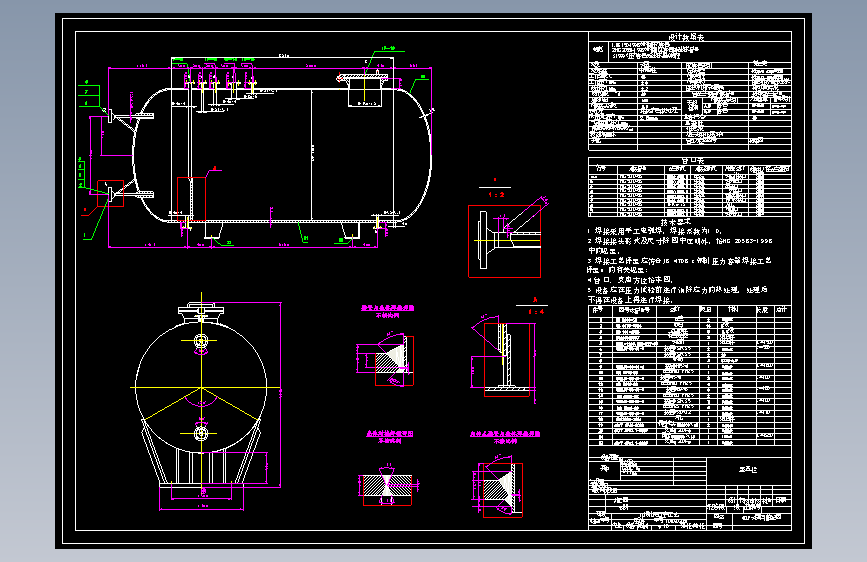The width and height of the screenshot is (867, 562).
Task: Select note 4 about nozzle and support orientation
Action: 630,280
